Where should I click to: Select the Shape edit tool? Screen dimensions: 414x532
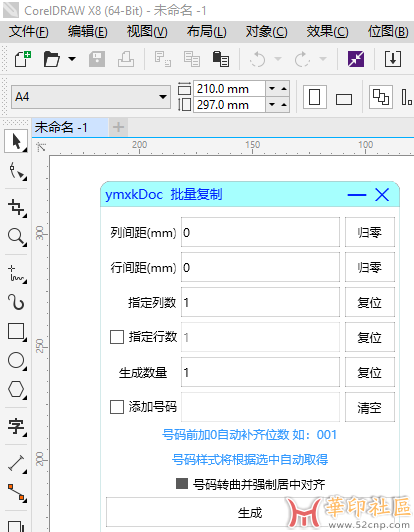17,171
